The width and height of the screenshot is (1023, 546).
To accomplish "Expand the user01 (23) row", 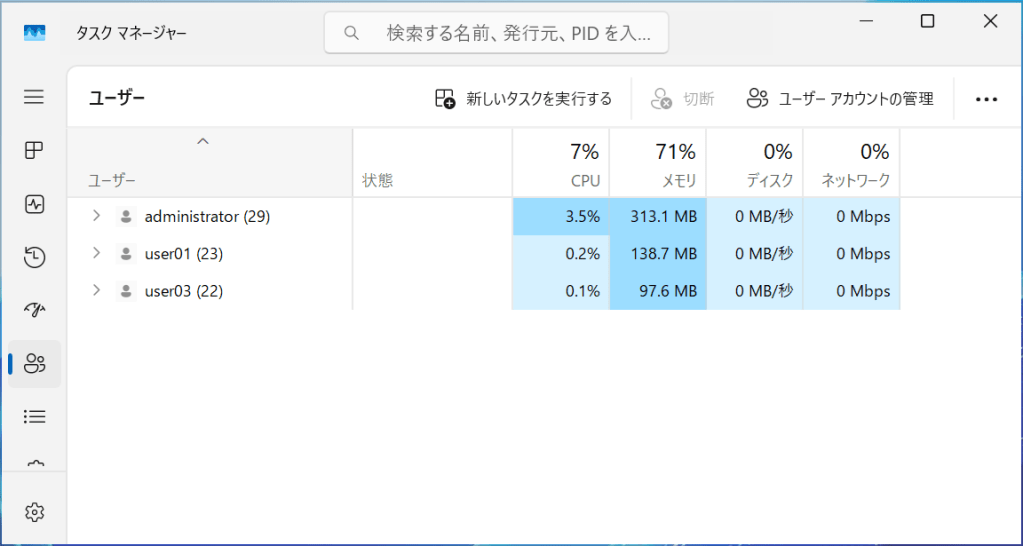I will pyautogui.click(x=96, y=253).
